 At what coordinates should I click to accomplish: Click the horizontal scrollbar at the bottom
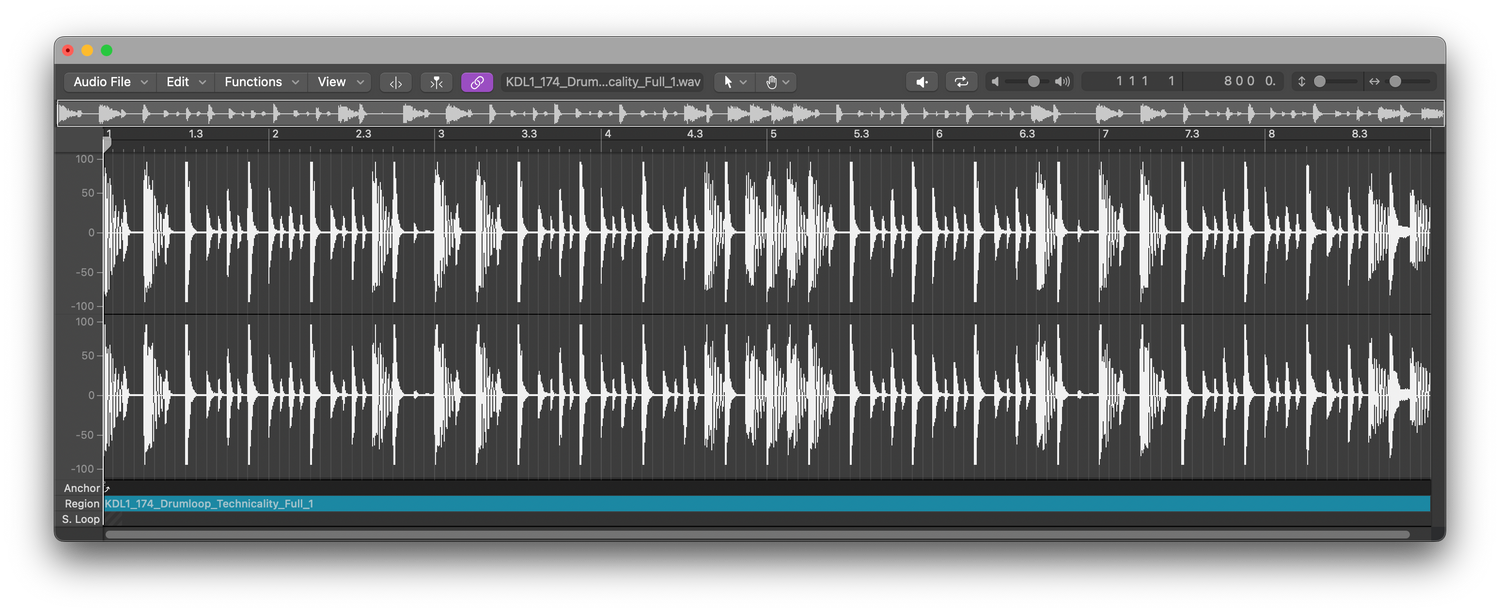757,534
